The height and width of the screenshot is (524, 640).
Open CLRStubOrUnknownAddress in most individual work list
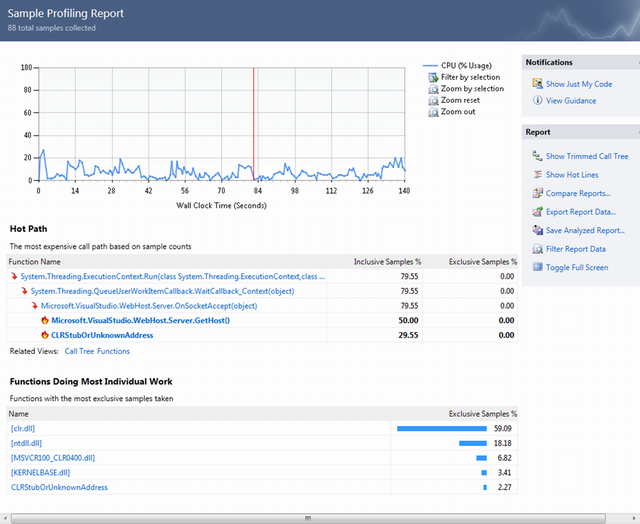[59, 487]
